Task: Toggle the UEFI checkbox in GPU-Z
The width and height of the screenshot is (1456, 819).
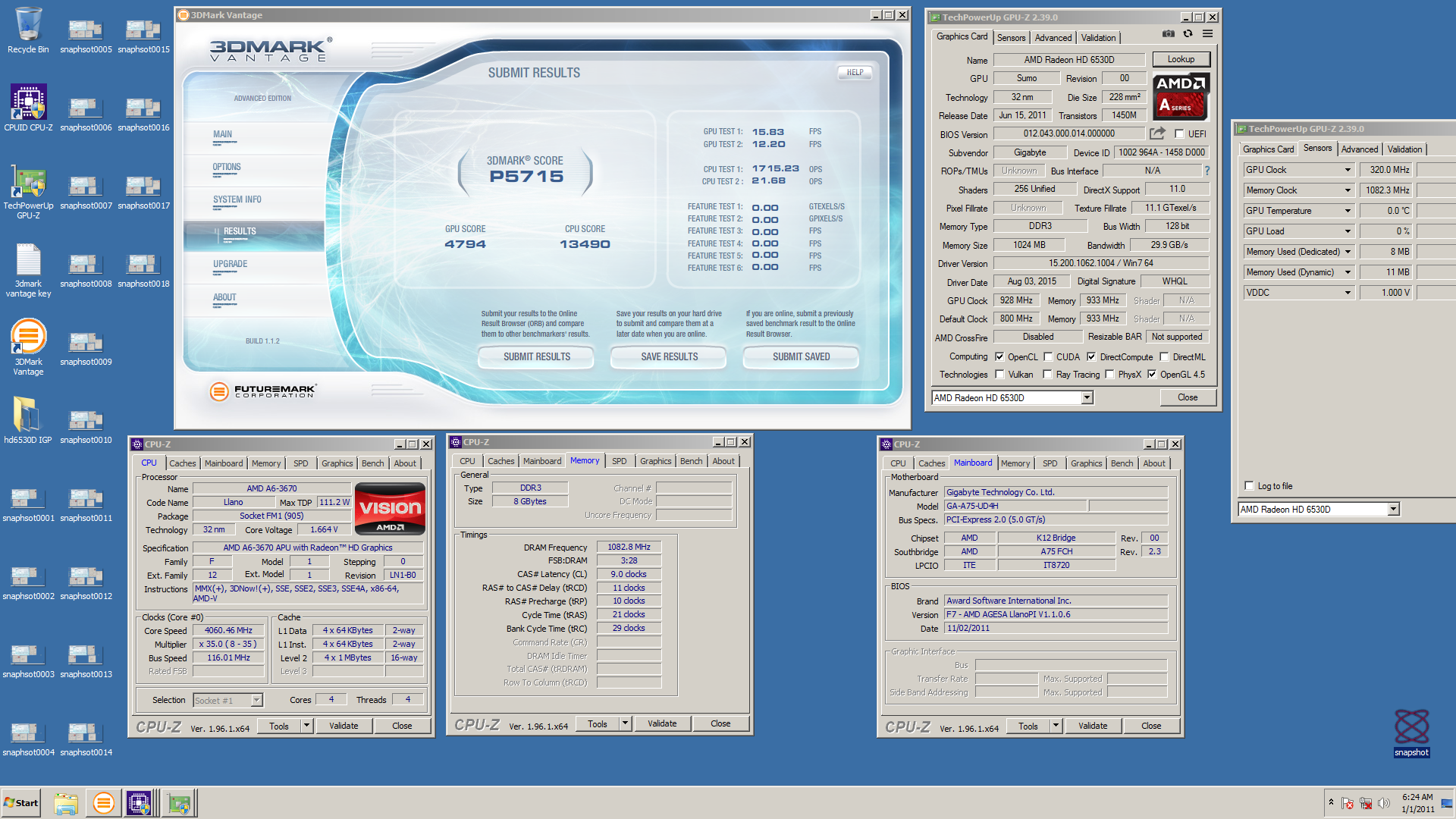Action: pyautogui.click(x=1179, y=134)
